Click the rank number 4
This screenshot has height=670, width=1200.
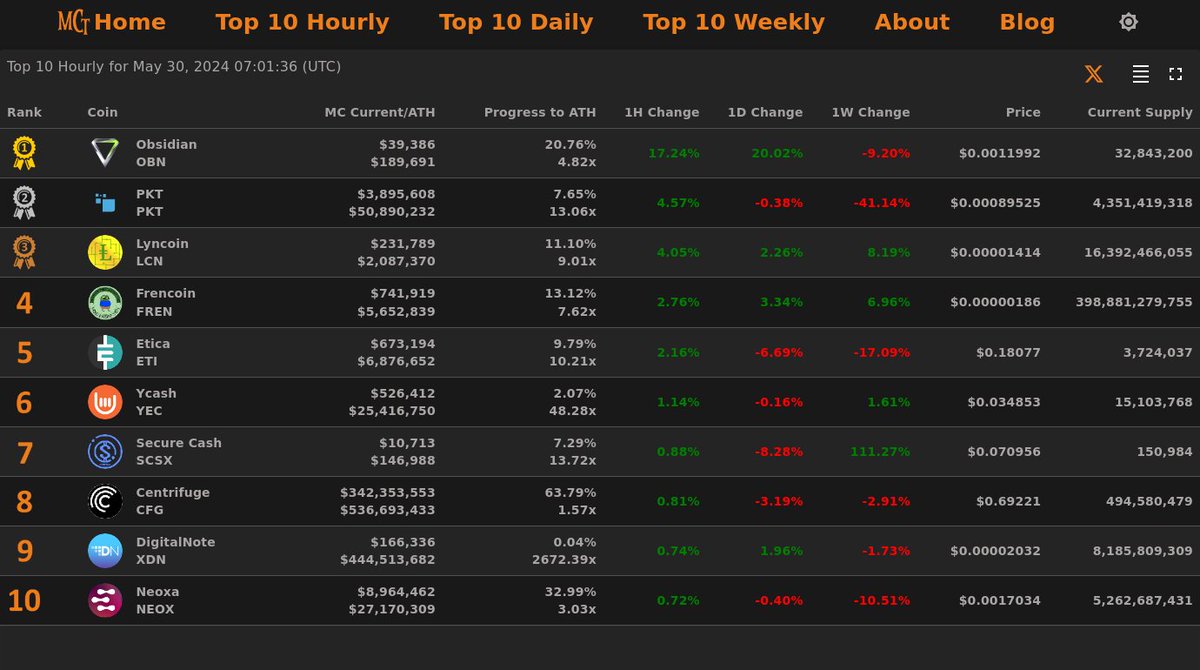click(24, 303)
